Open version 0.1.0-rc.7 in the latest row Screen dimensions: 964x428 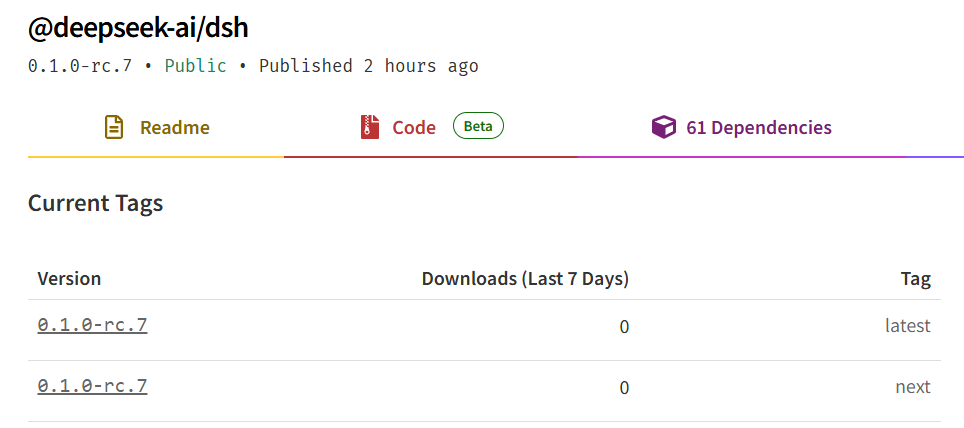tap(92, 325)
